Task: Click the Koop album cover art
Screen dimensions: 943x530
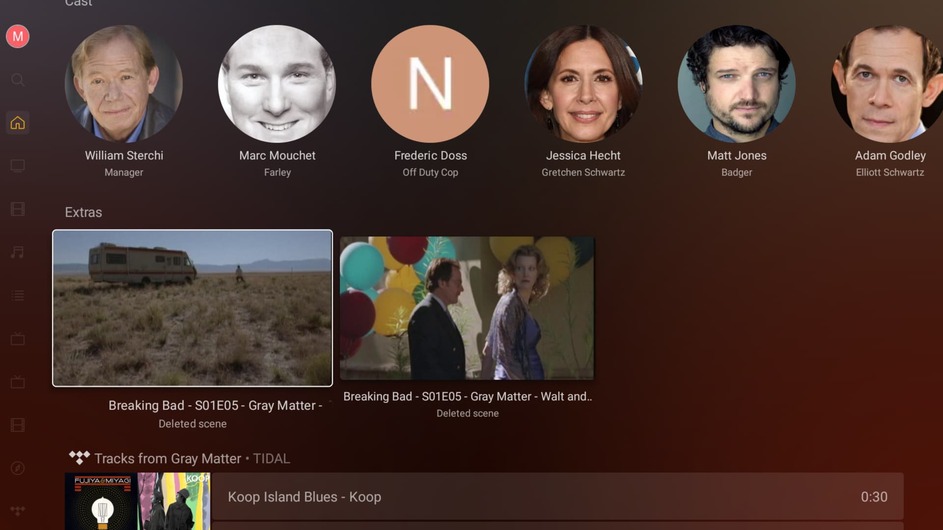Action: click(x=174, y=501)
